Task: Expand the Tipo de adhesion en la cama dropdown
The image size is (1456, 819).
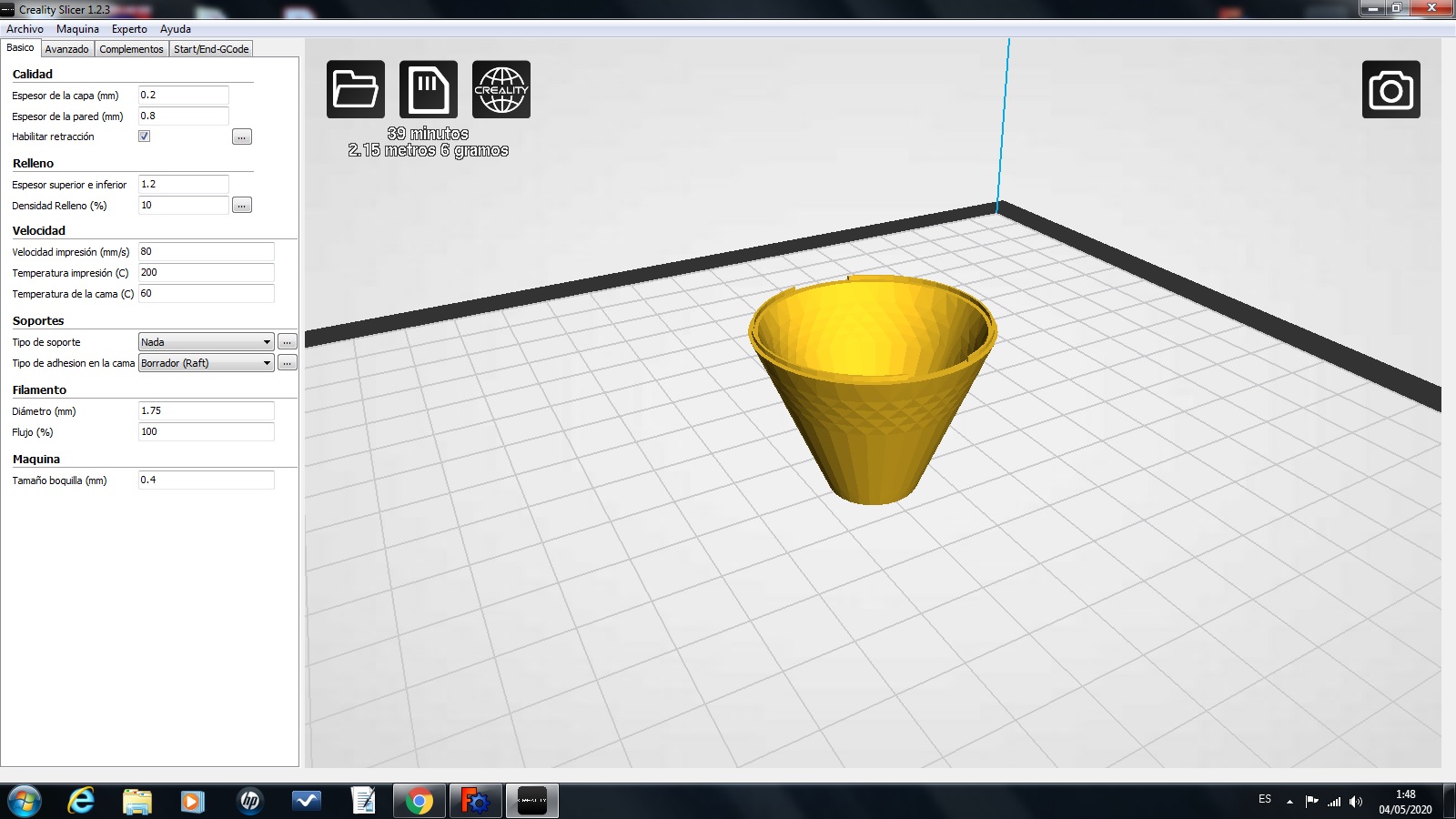Action: [206, 363]
